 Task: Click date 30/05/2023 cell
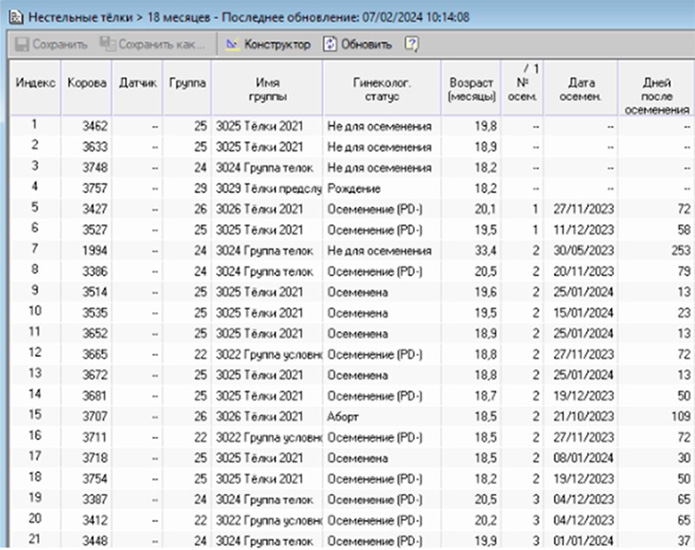point(581,251)
